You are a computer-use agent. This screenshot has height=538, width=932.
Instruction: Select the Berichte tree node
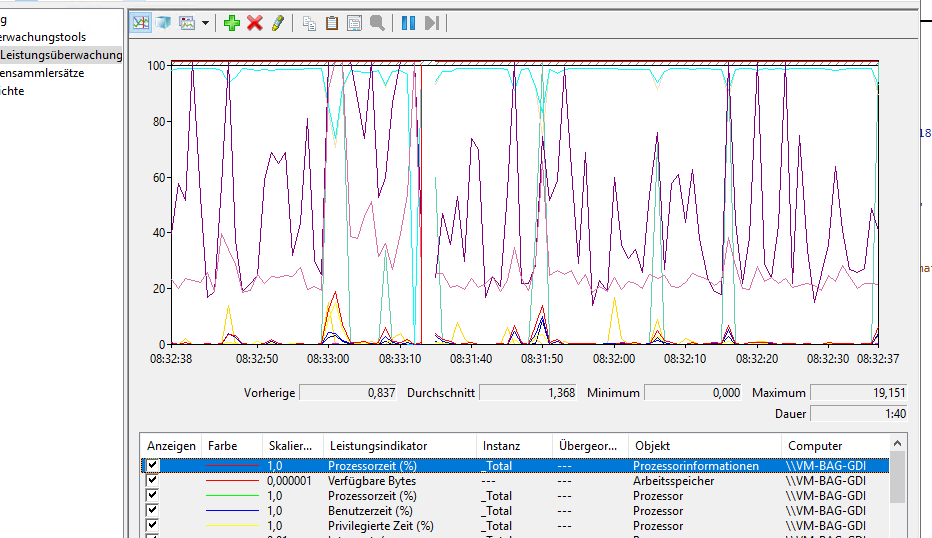click(12, 91)
